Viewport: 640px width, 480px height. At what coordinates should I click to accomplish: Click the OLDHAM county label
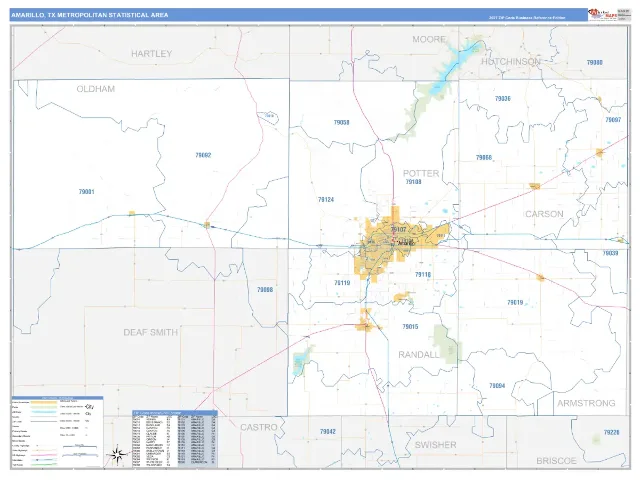click(96, 89)
